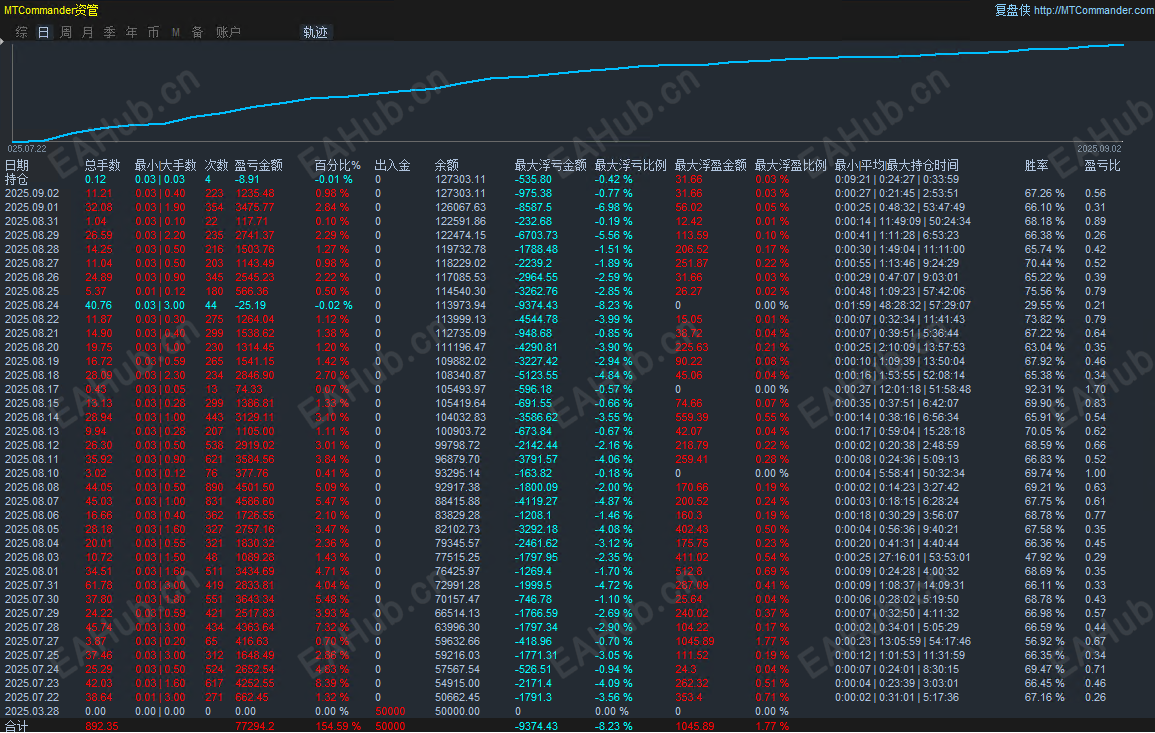Click percentage value 8.39 %
The image size is (1155, 733).
point(332,684)
